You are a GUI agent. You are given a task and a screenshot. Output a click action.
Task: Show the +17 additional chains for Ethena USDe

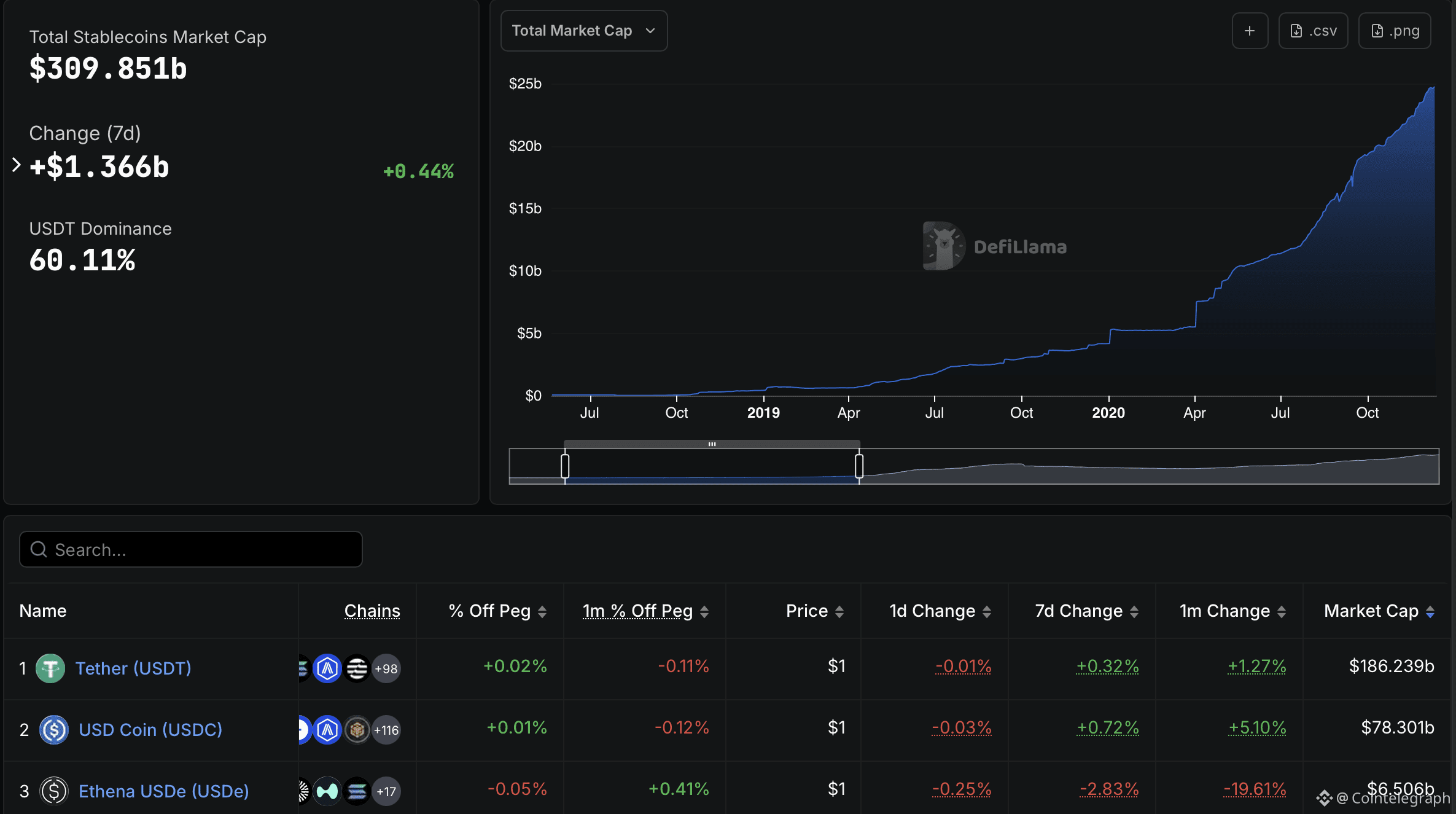(x=386, y=791)
